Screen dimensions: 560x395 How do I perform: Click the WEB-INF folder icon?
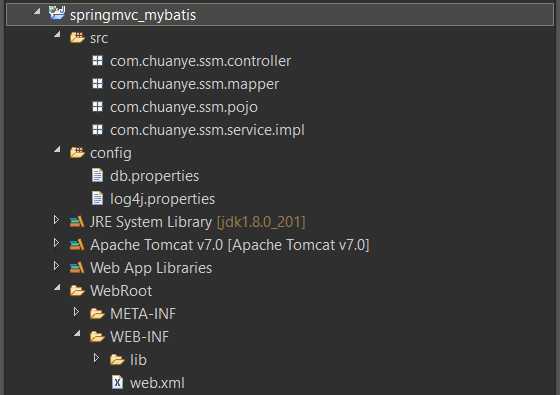click(x=97, y=336)
